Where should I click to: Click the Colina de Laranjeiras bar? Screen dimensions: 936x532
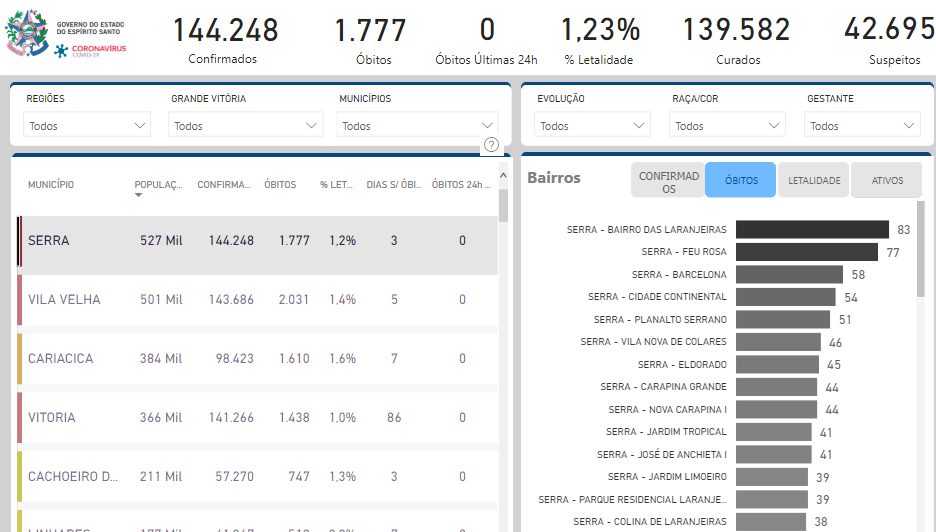pyautogui.click(x=771, y=522)
